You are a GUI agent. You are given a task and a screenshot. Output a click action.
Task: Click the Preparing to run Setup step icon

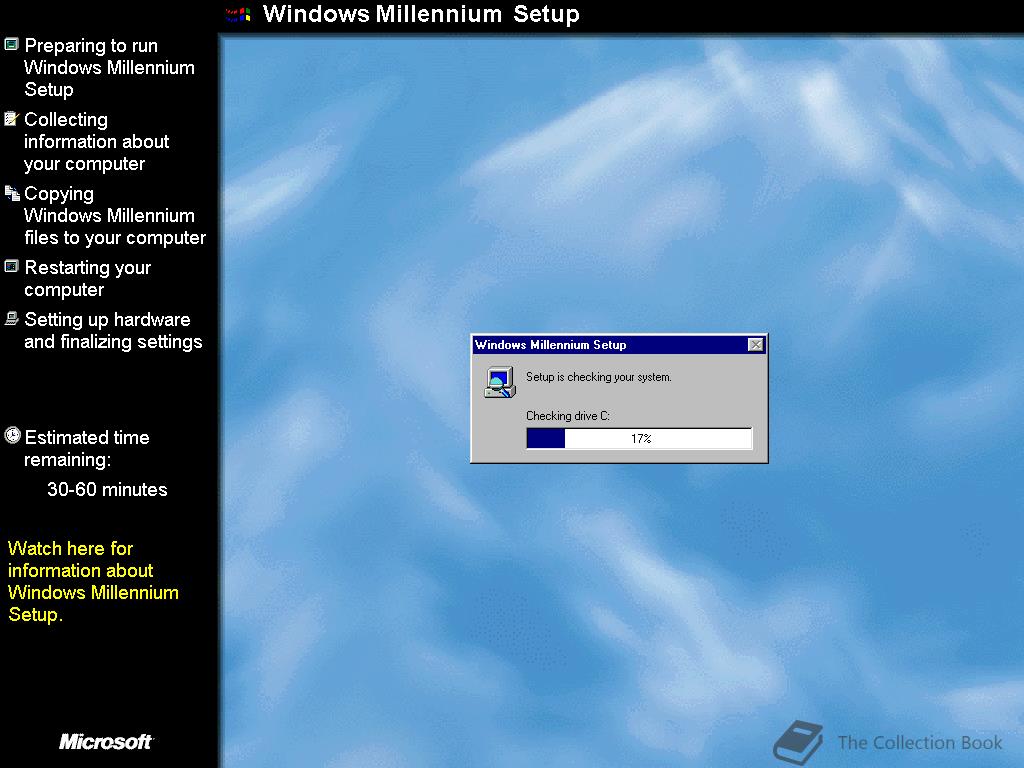(11, 44)
